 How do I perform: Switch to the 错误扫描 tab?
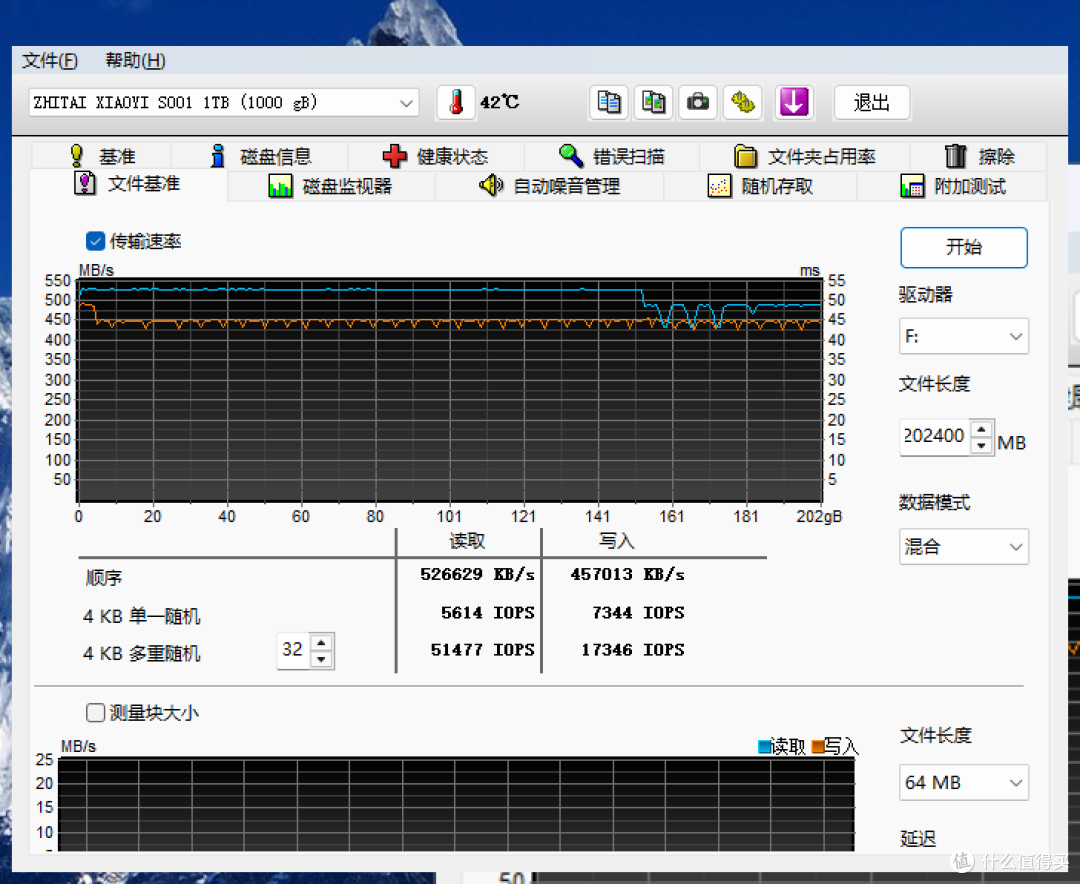coord(612,156)
